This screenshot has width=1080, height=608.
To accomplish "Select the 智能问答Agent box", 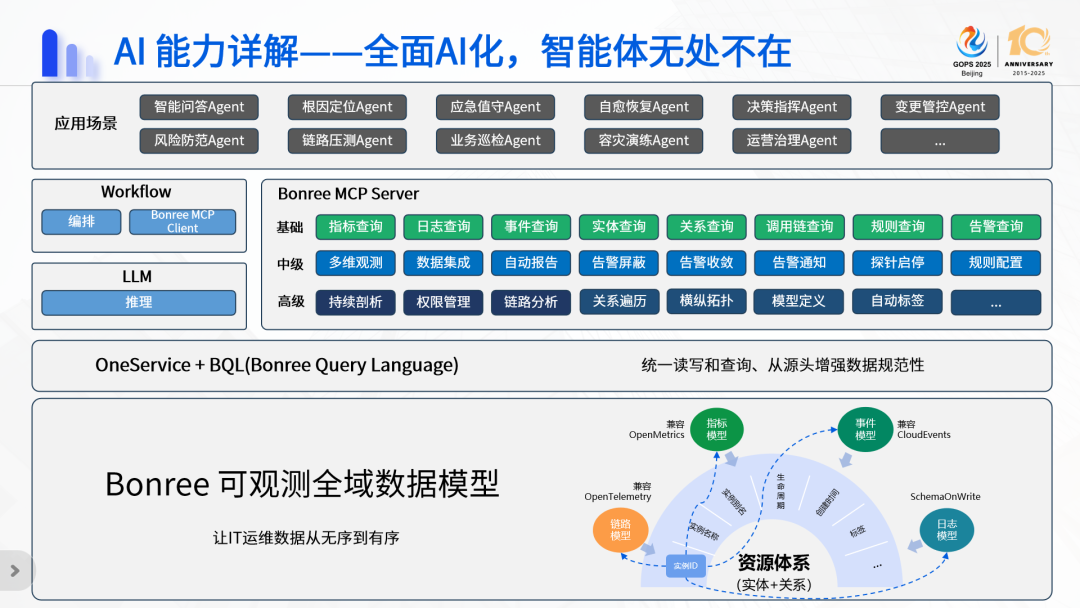I will [x=199, y=107].
